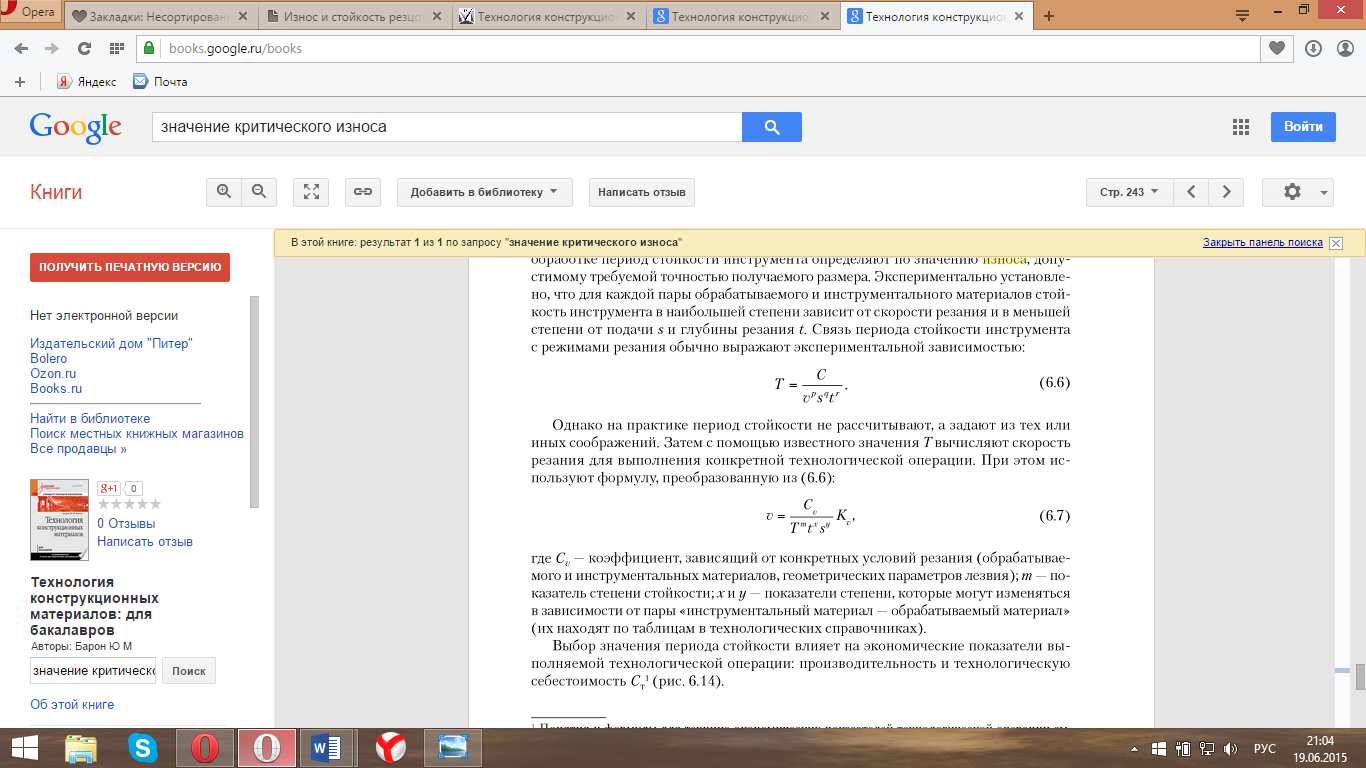The height and width of the screenshot is (768, 1366).
Task: Switch book viewer to fullscreen mode
Action: point(311,192)
